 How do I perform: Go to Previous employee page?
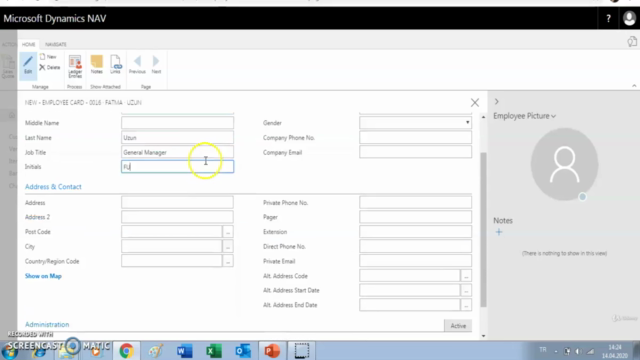click(137, 64)
